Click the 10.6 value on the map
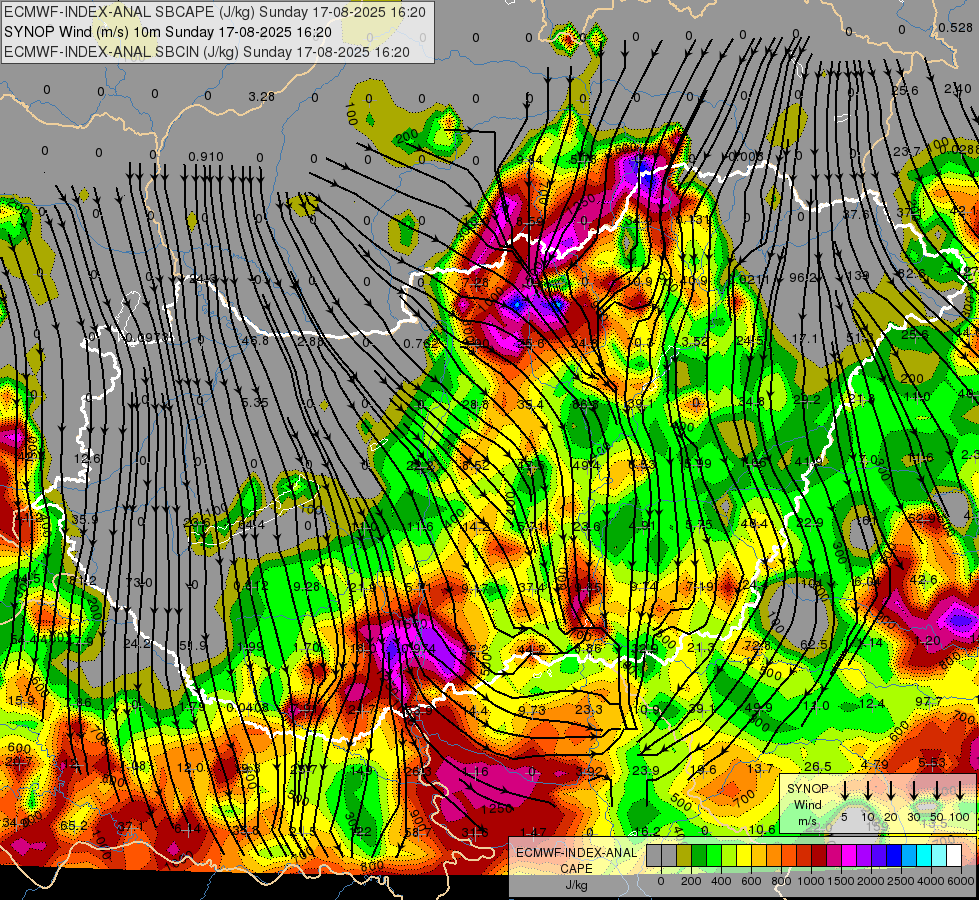The image size is (979, 900). pyautogui.click(x=762, y=829)
